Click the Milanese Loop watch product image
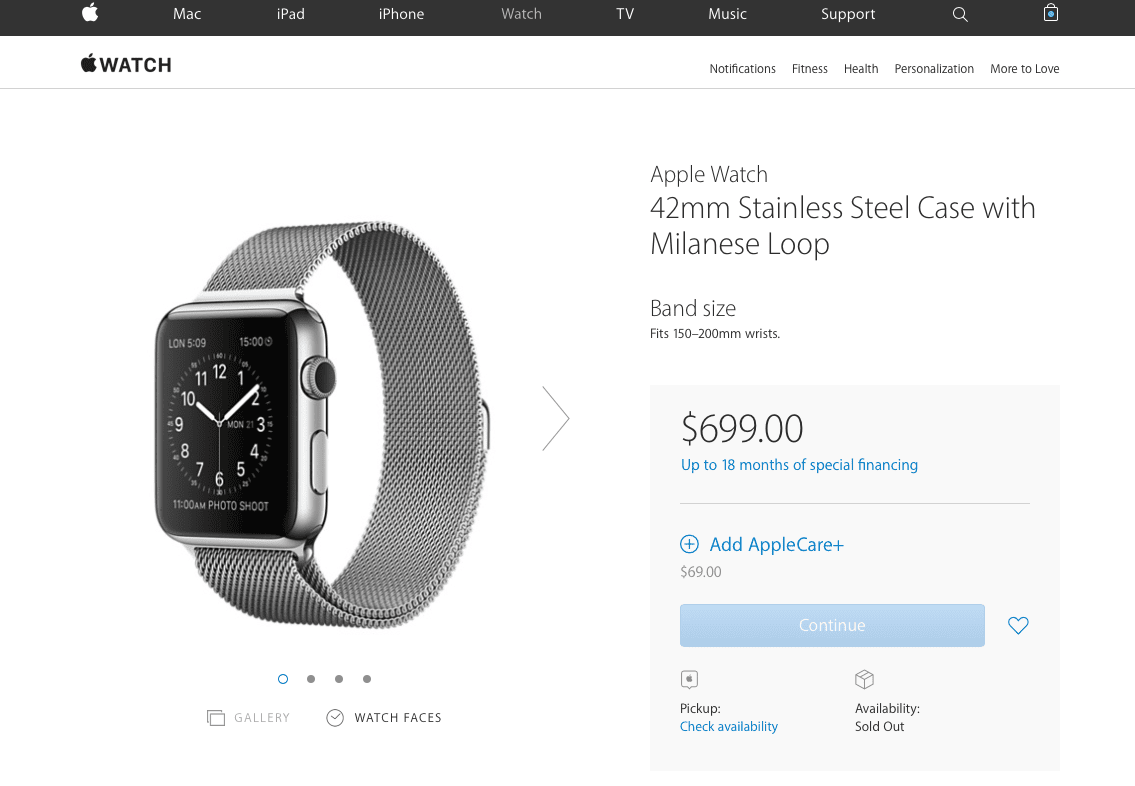 coord(323,425)
